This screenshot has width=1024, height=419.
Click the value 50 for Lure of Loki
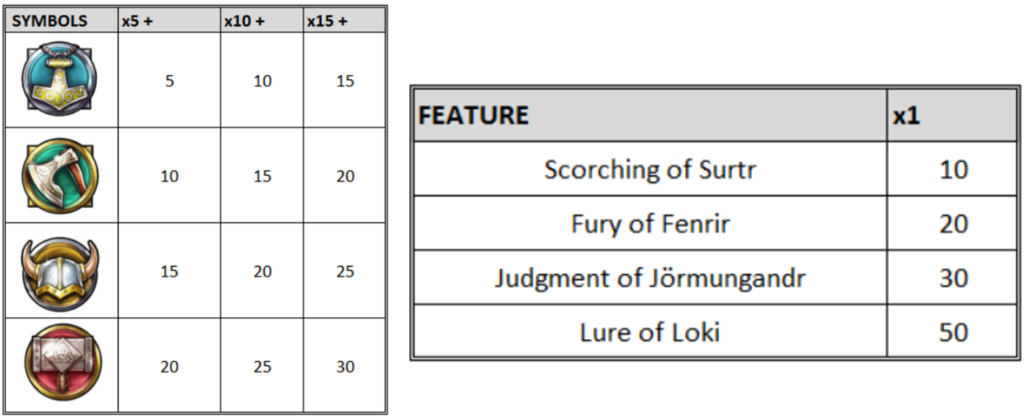pos(953,332)
